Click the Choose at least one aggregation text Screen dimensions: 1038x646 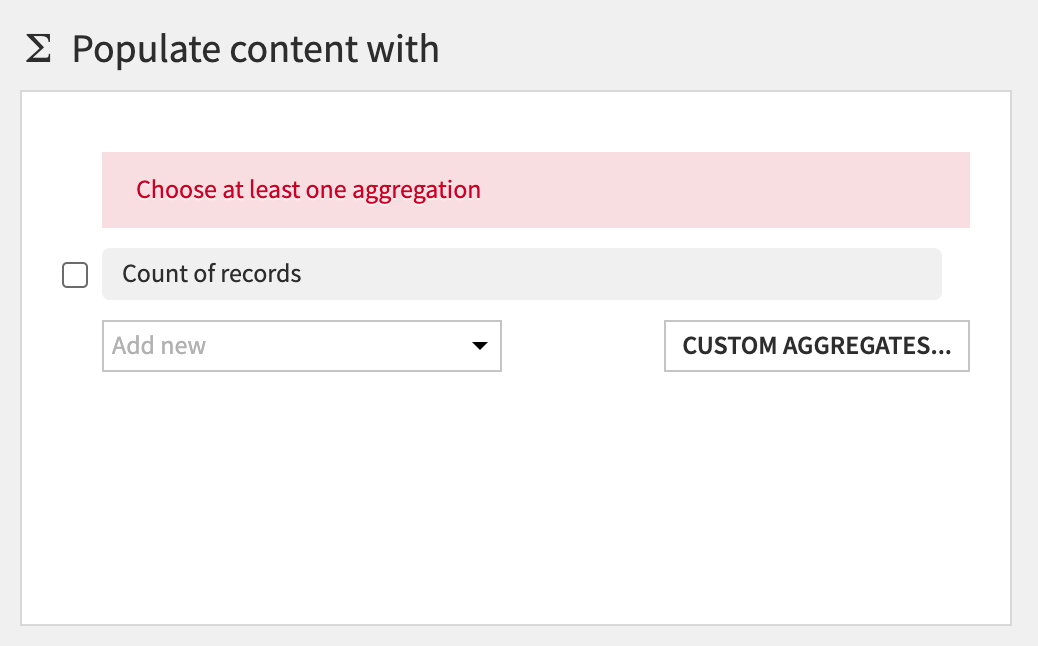click(x=308, y=190)
